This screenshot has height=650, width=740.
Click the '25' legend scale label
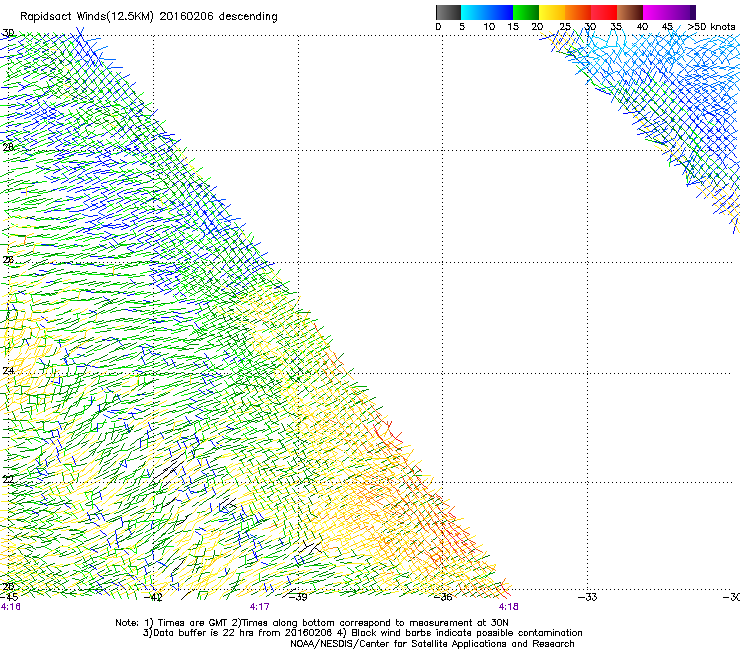click(565, 27)
